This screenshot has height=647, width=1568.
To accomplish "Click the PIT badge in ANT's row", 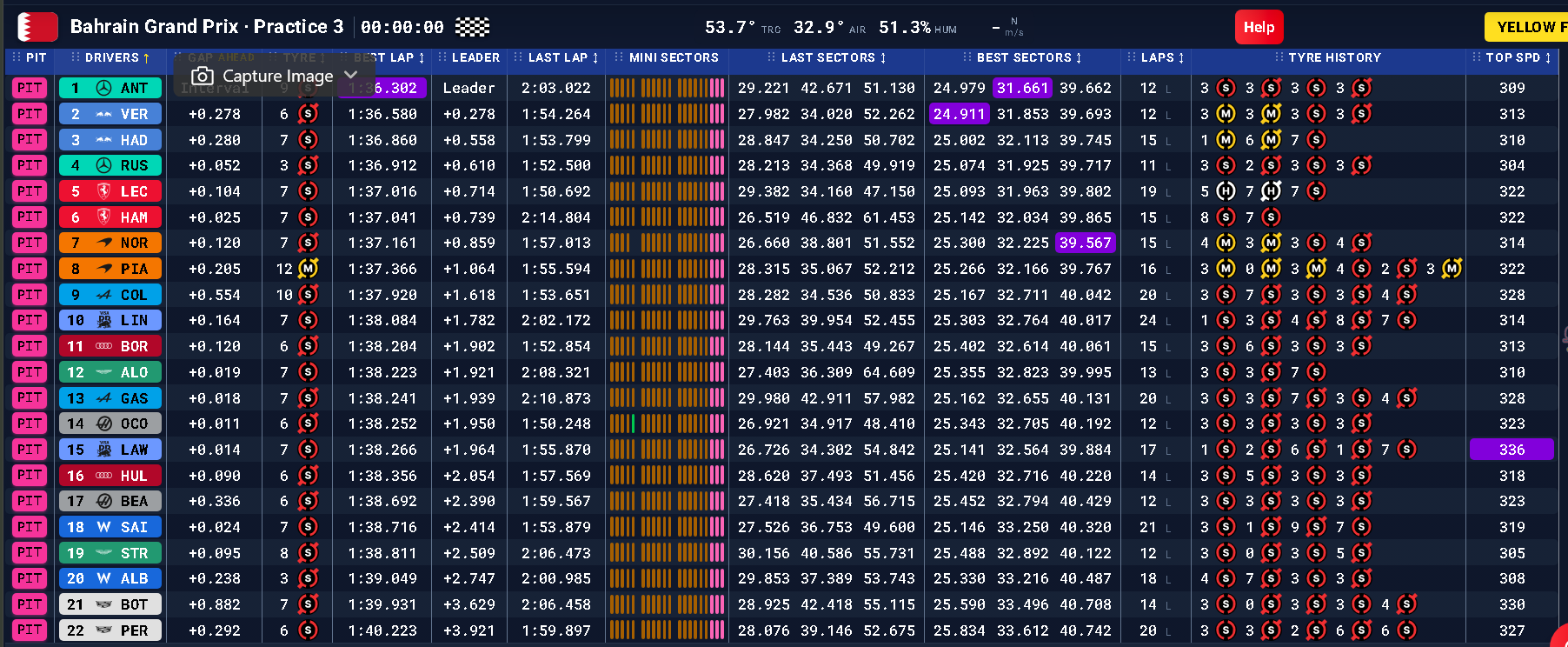I will pyautogui.click(x=30, y=88).
